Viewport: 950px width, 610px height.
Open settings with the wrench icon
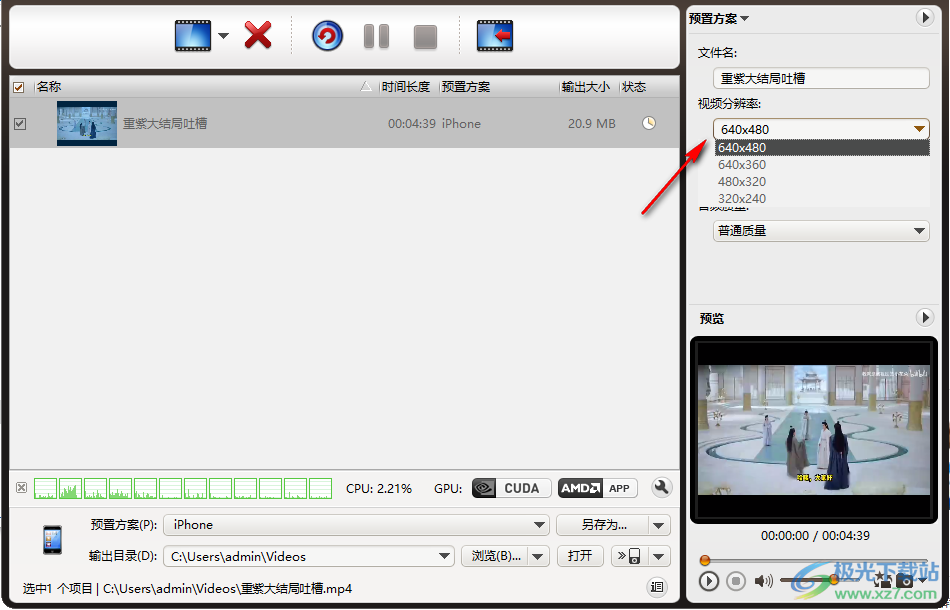point(661,488)
